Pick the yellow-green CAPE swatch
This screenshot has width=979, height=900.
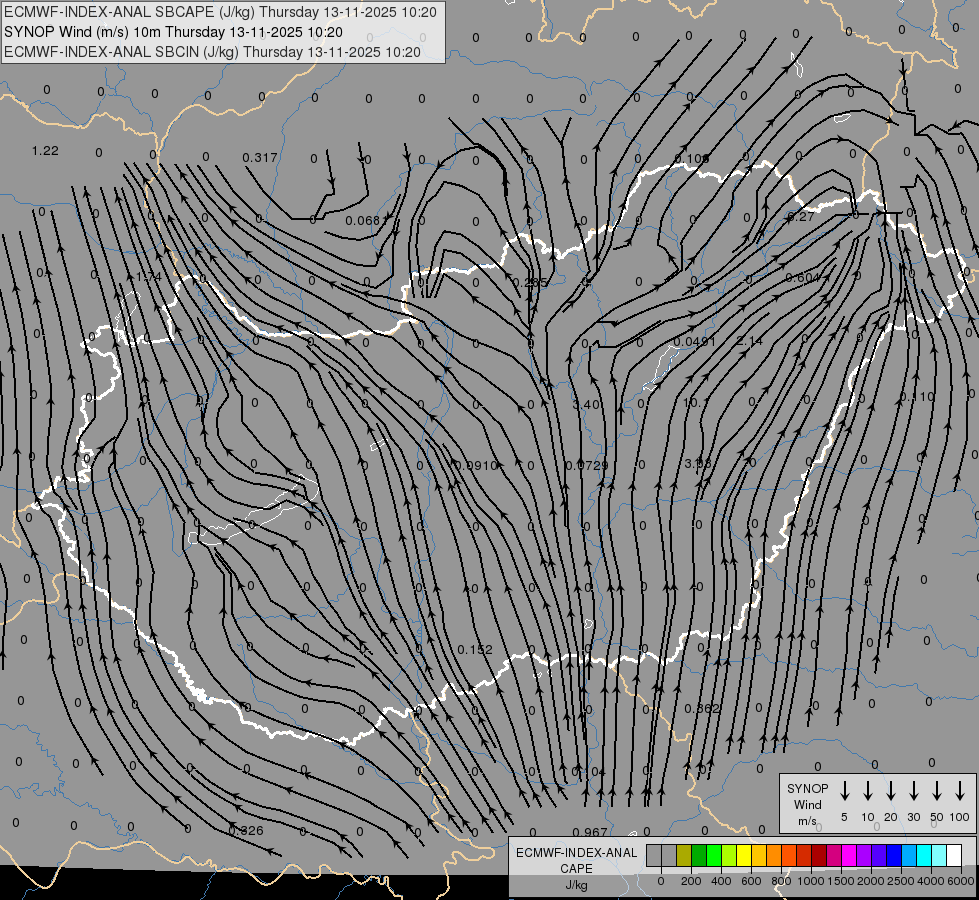(729, 856)
